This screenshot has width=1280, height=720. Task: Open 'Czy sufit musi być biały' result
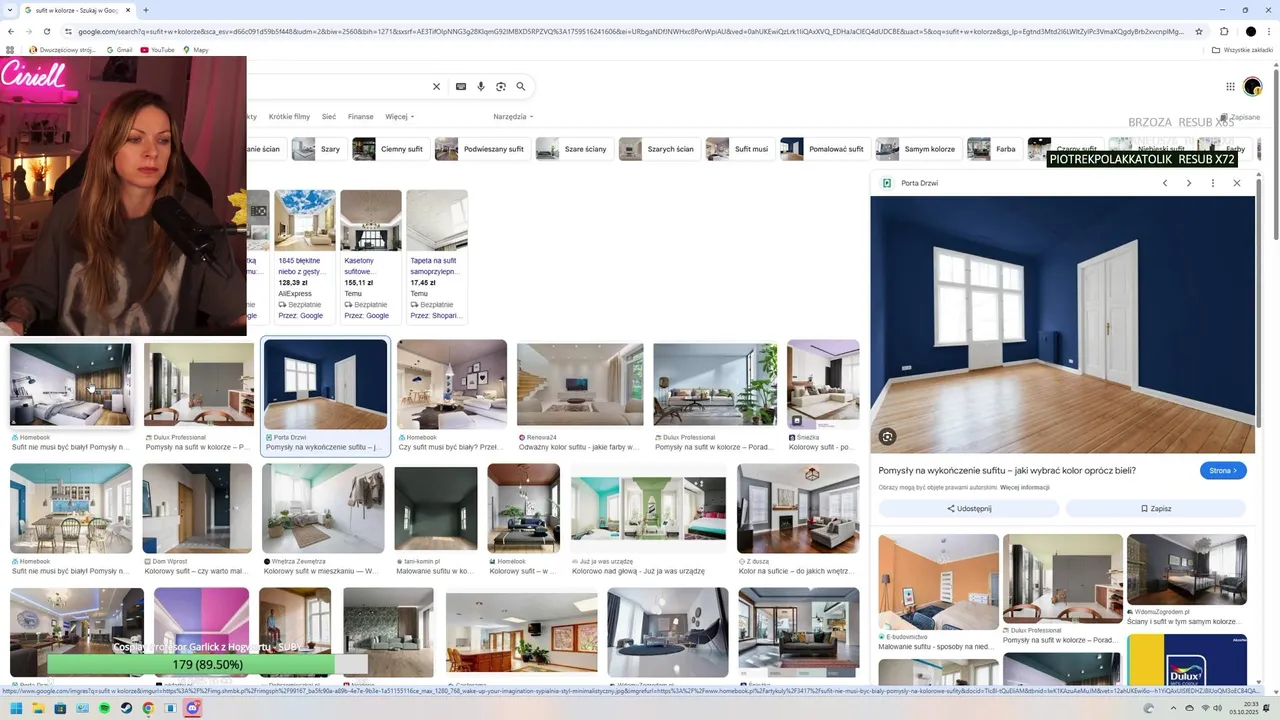click(x=452, y=385)
